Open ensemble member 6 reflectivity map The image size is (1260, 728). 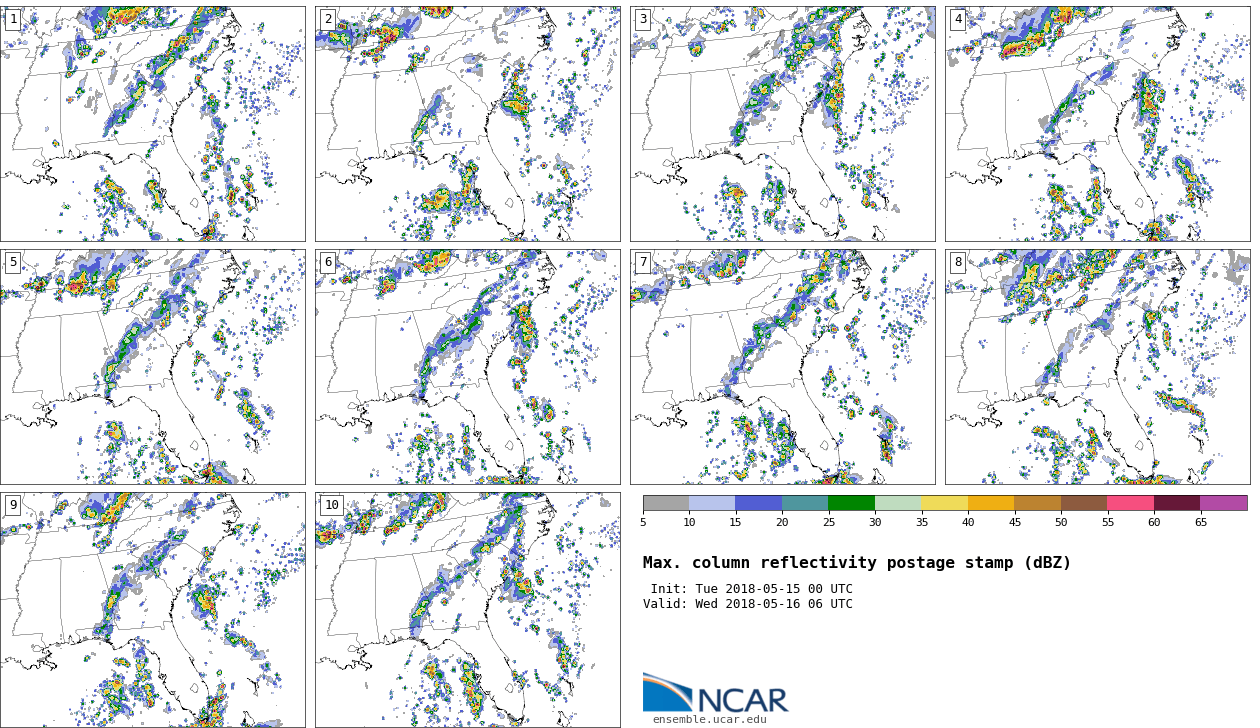point(467,367)
